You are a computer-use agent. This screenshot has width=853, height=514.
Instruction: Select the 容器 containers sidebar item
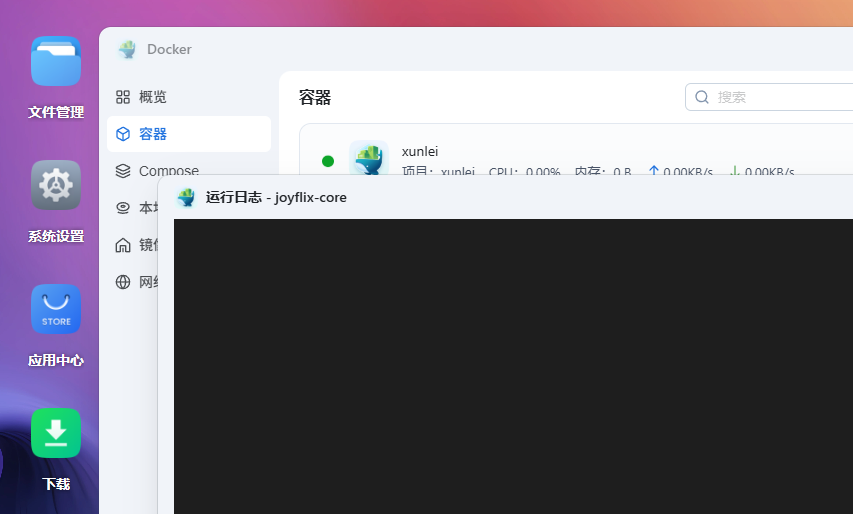189,134
